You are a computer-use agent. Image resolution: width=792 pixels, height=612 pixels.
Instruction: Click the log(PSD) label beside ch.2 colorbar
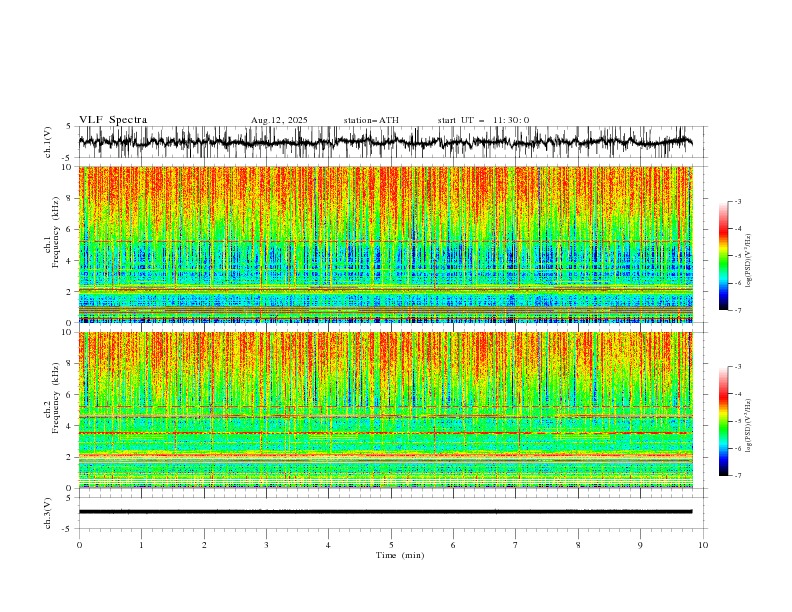point(749,426)
